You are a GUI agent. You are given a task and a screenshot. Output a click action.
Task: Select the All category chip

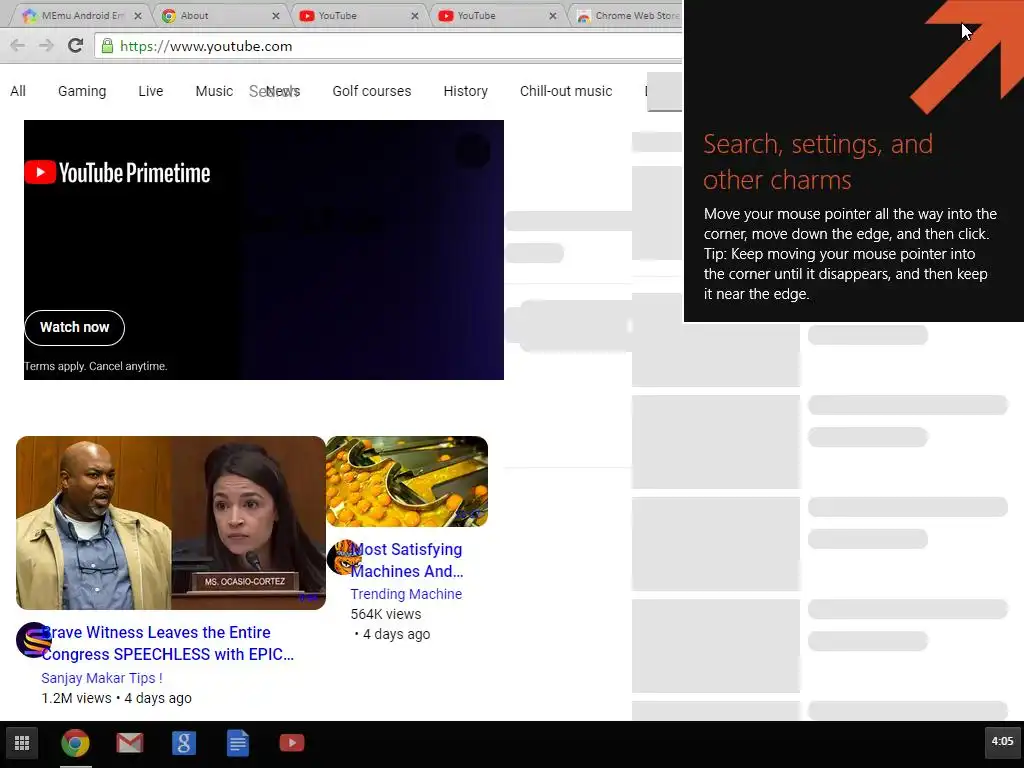click(18, 91)
